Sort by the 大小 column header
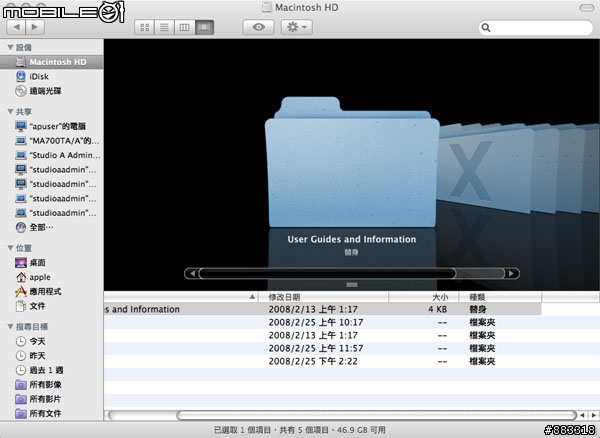Image resolution: width=600 pixels, height=438 pixels. click(424, 297)
